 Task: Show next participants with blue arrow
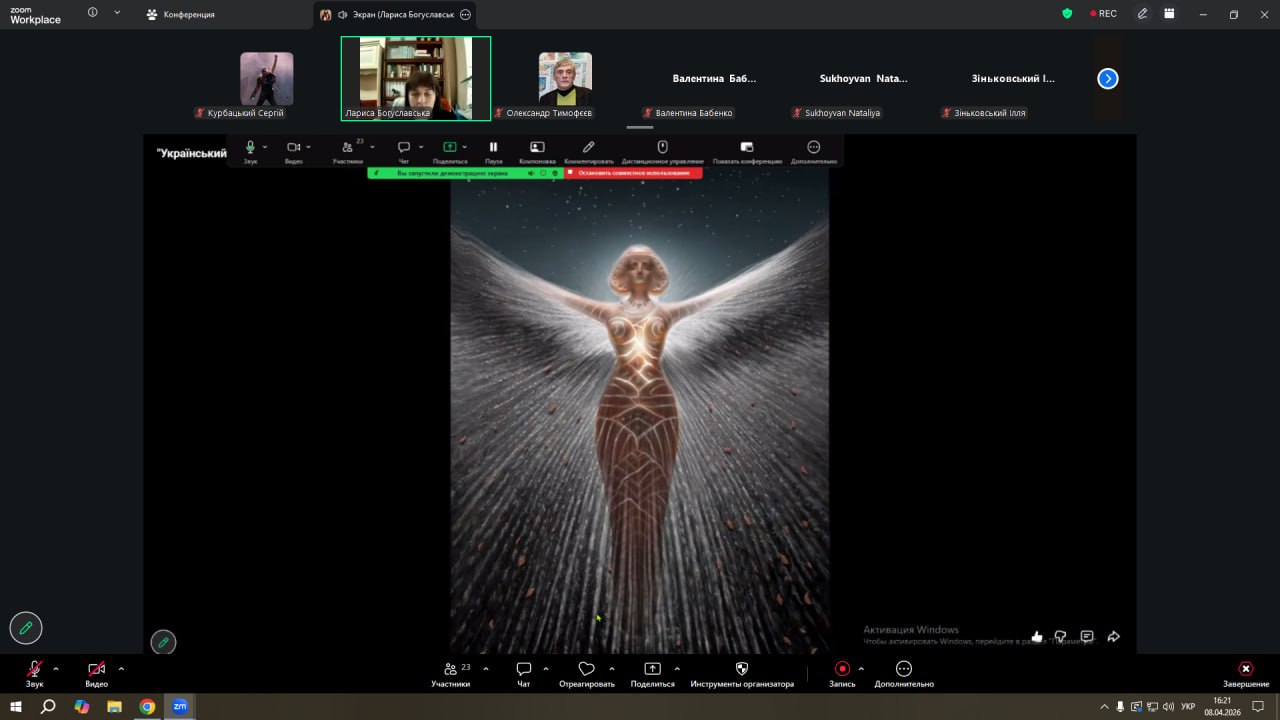(x=1107, y=79)
